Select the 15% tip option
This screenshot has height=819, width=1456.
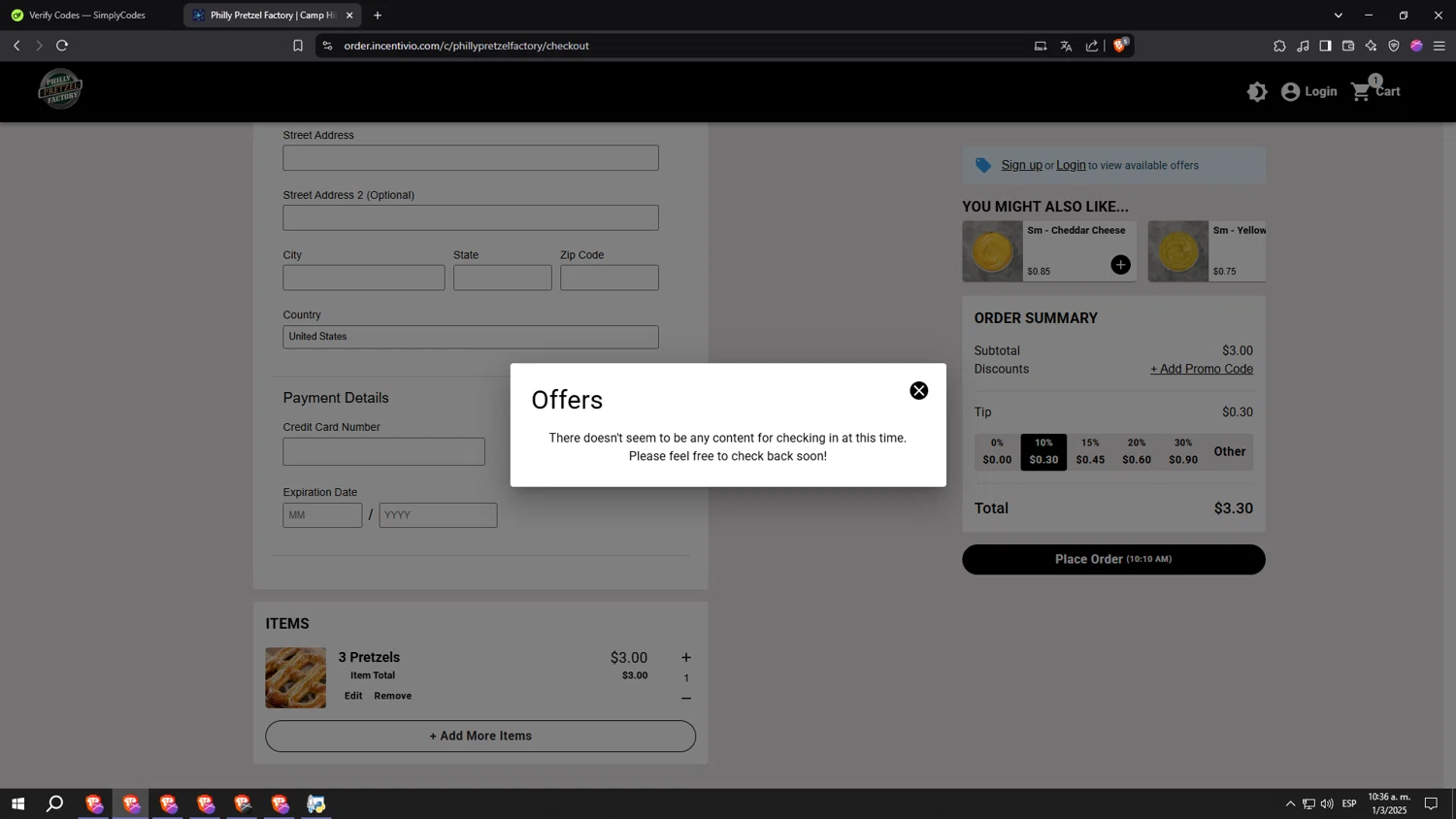[1090, 451]
